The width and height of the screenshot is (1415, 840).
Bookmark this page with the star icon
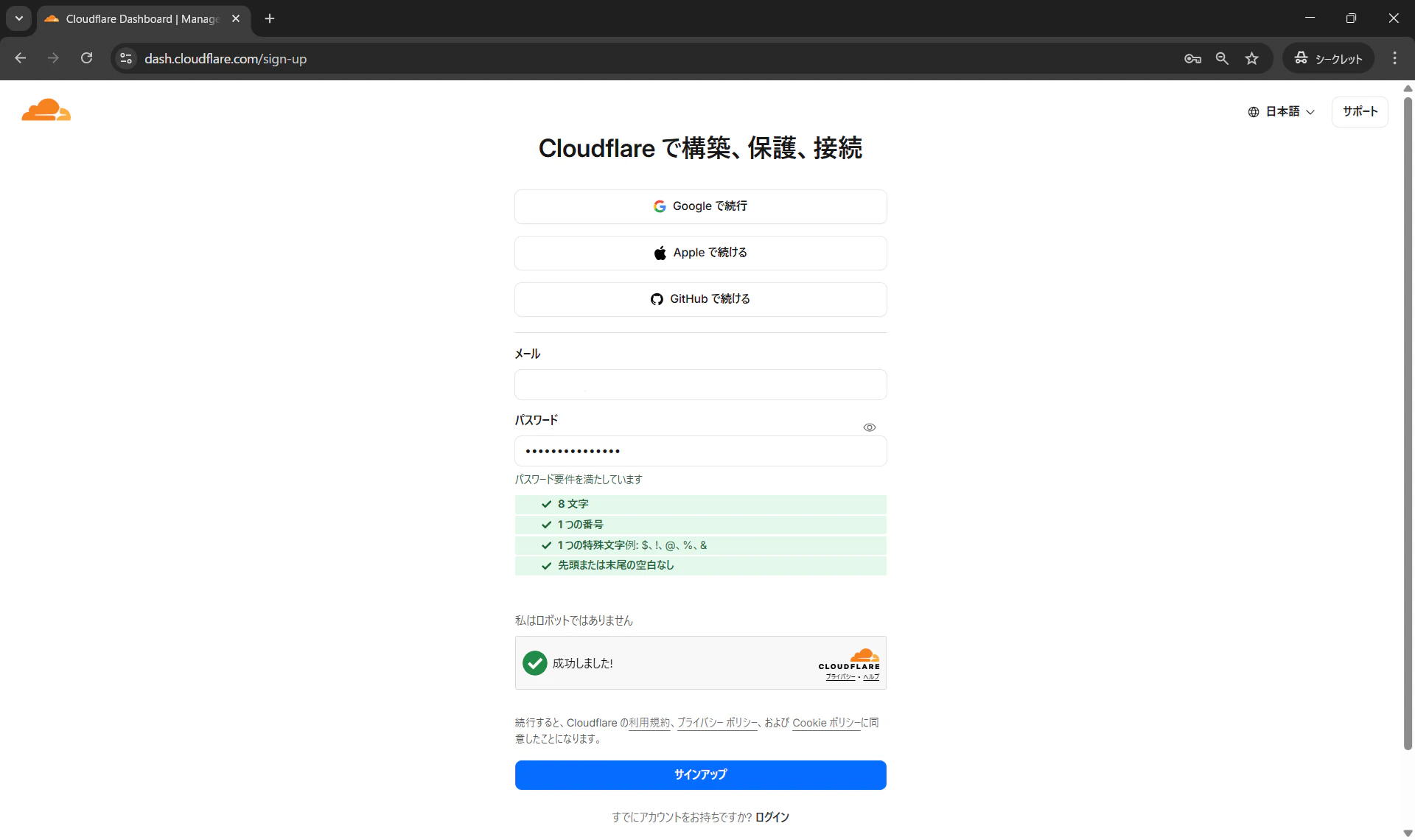pyautogui.click(x=1251, y=58)
